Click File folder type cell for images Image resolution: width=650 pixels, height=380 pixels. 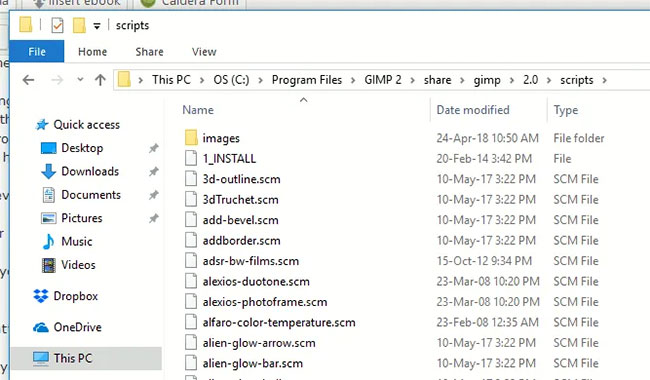(x=579, y=138)
